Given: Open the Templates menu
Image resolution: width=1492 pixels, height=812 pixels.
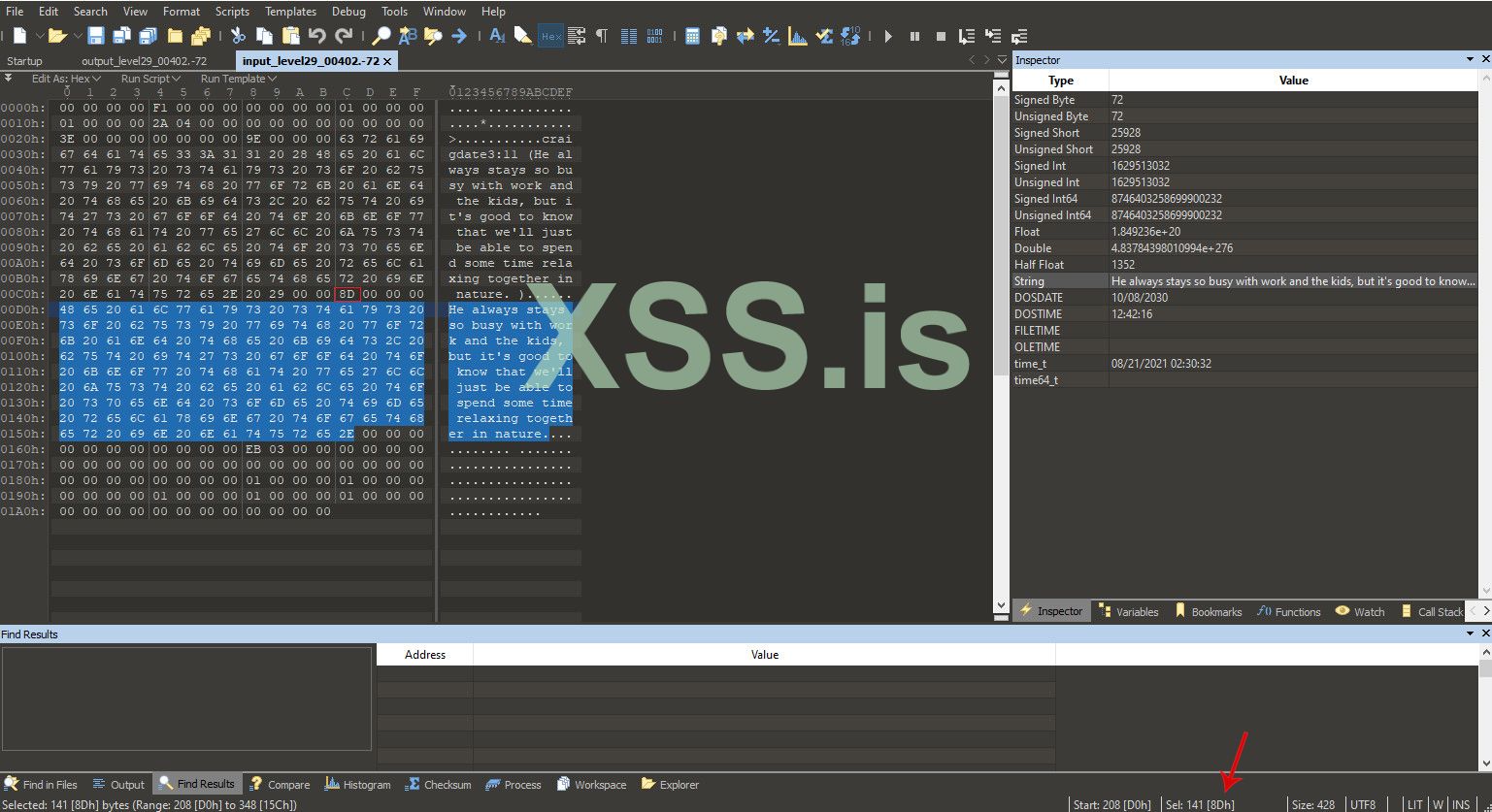Looking at the screenshot, I should [290, 12].
